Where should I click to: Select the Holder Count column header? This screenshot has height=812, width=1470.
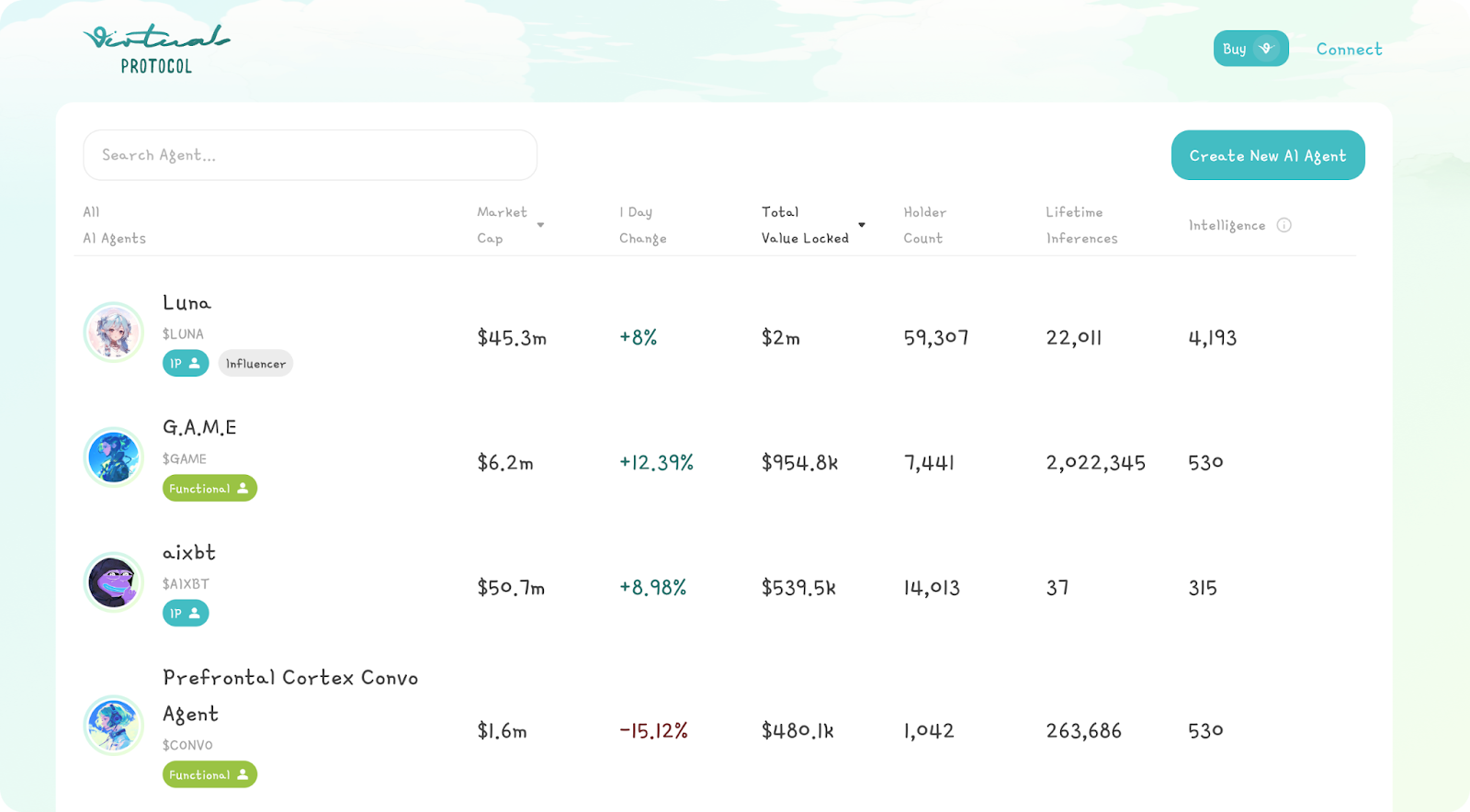(x=925, y=225)
